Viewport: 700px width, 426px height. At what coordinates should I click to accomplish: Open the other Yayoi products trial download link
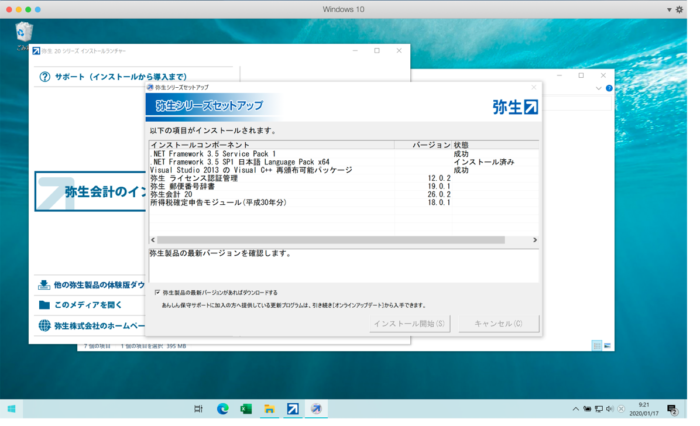pyautogui.click(x=99, y=285)
